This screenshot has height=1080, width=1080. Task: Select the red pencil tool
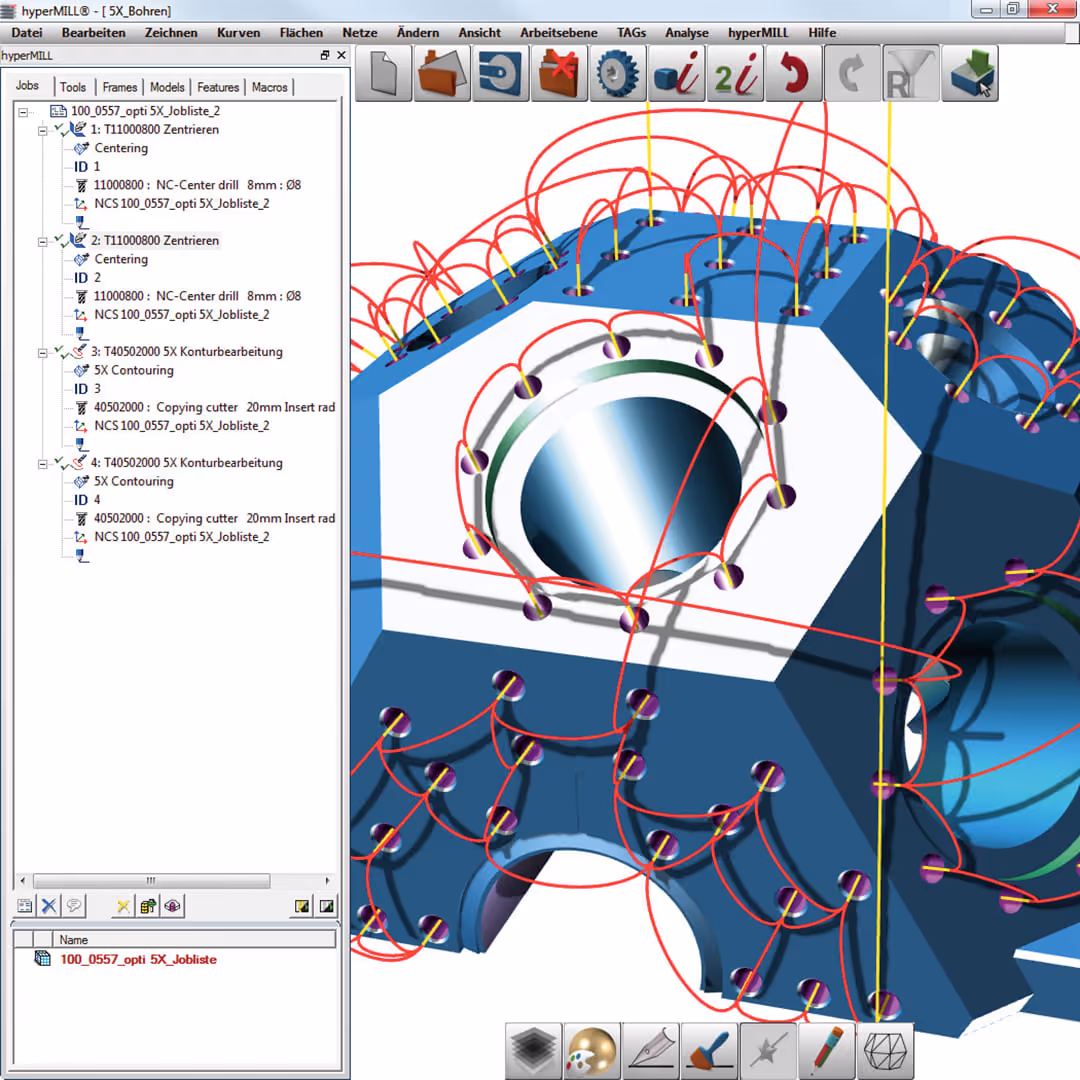[827, 1051]
